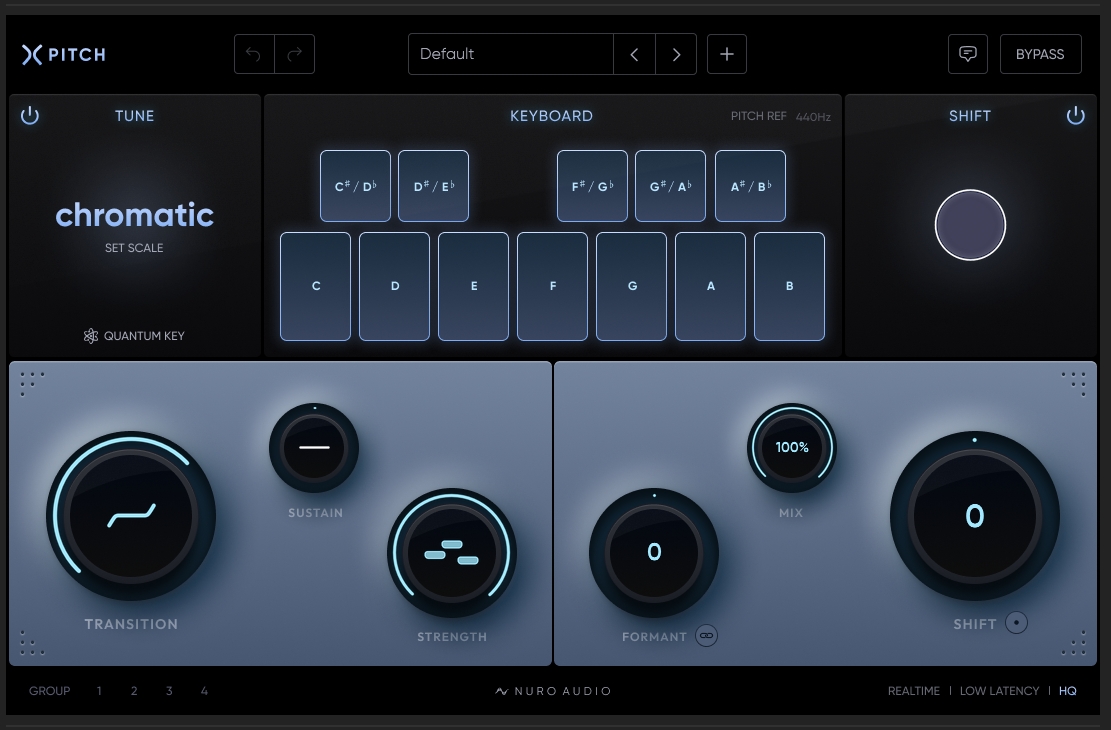Click the Sustain knob
1111x730 pixels.
tap(314, 448)
